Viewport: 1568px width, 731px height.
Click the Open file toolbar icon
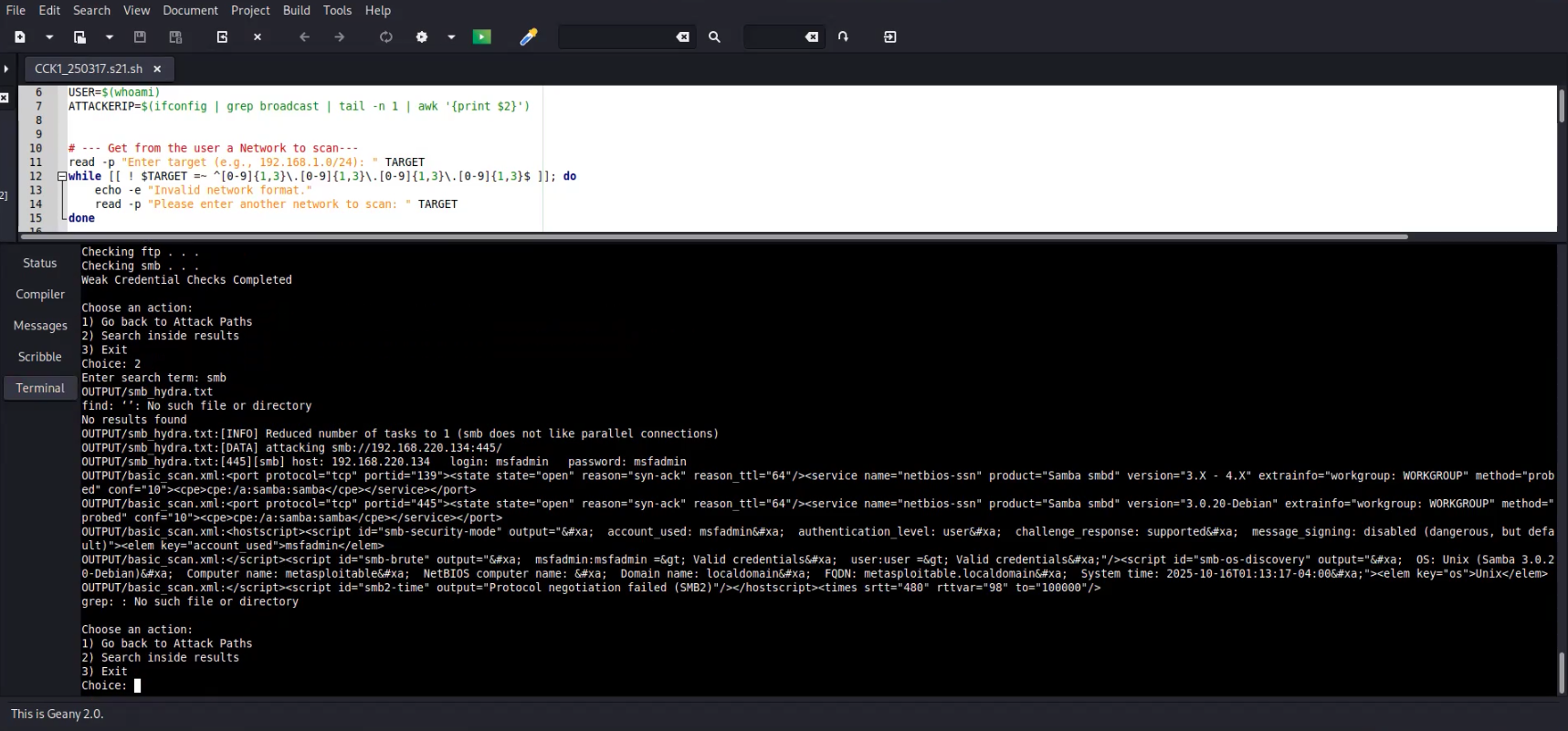pyautogui.click(x=79, y=37)
